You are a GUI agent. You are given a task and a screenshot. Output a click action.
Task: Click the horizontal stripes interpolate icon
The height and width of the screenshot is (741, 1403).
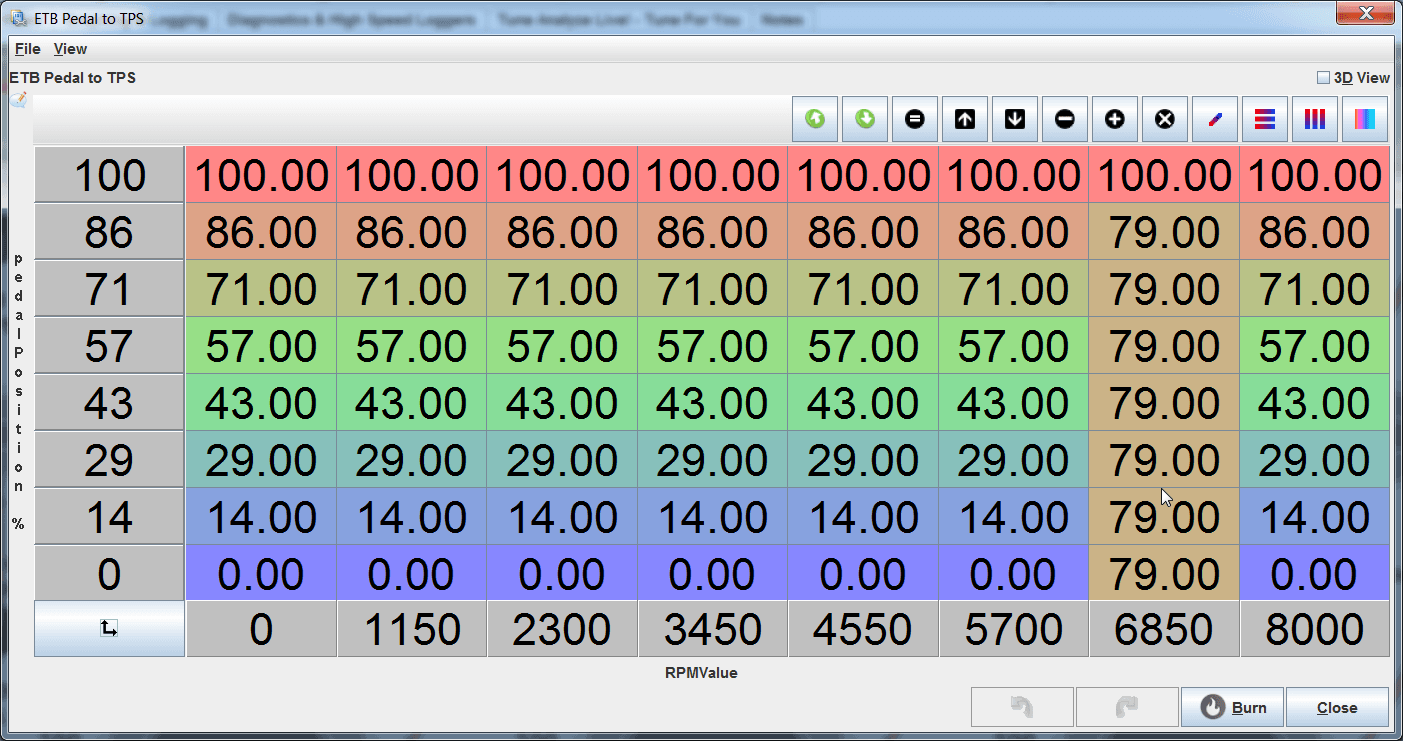pos(1265,119)
